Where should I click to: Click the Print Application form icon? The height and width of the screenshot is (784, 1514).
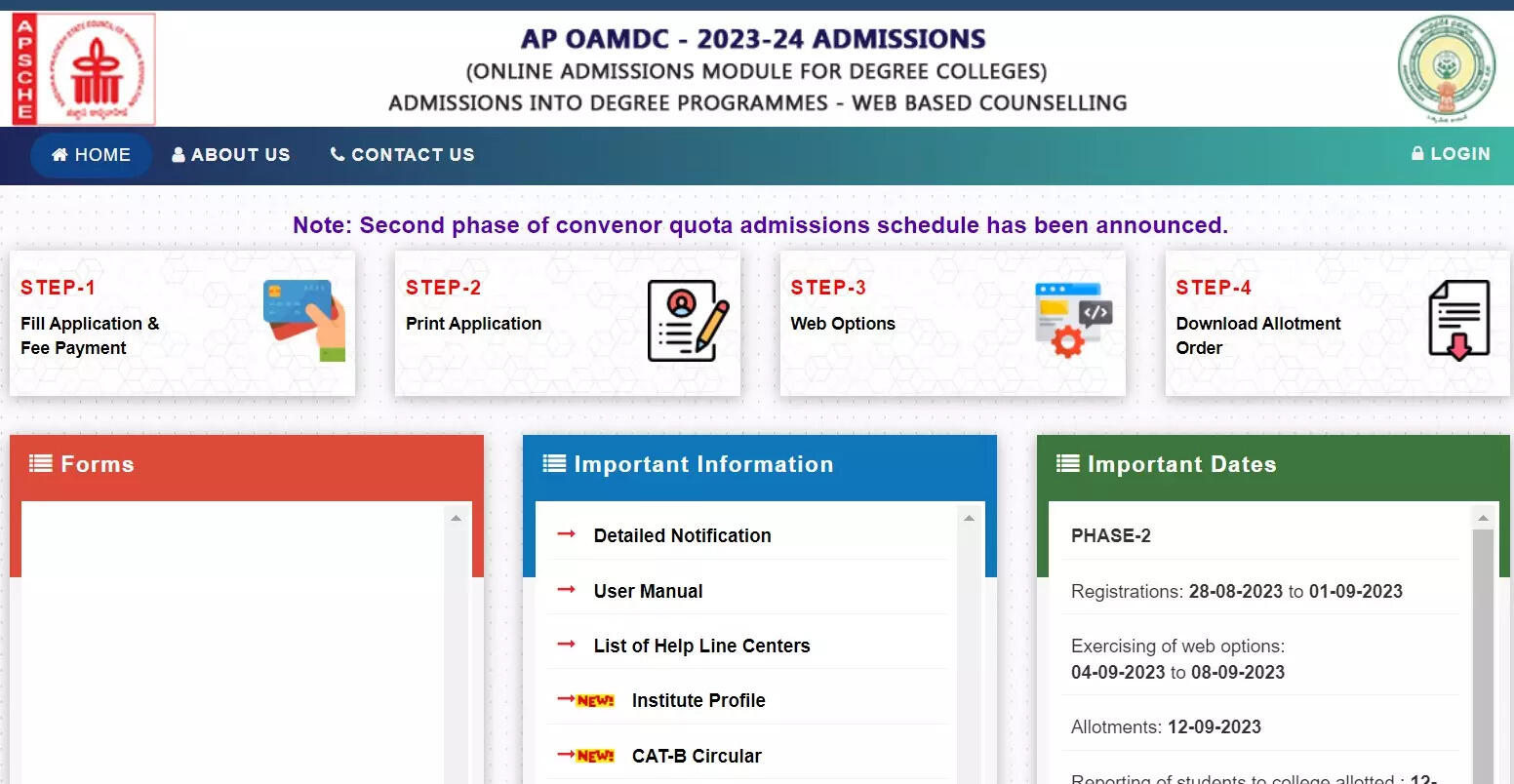[x=688, y=321]
